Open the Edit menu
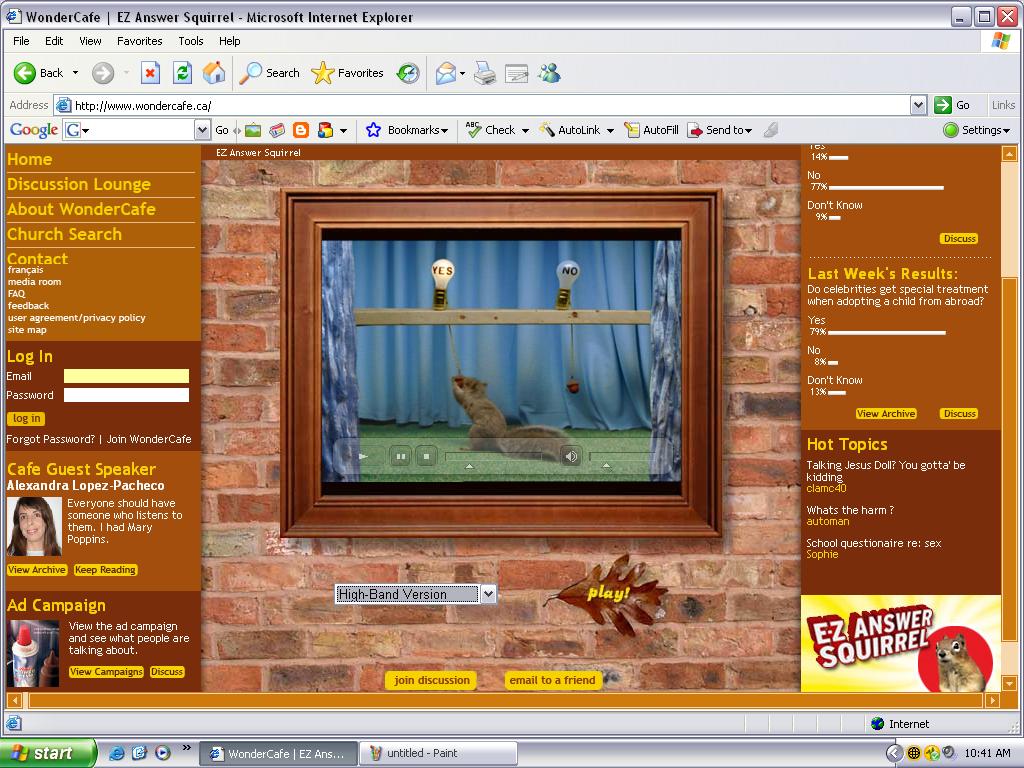 [x=54, y=40]
